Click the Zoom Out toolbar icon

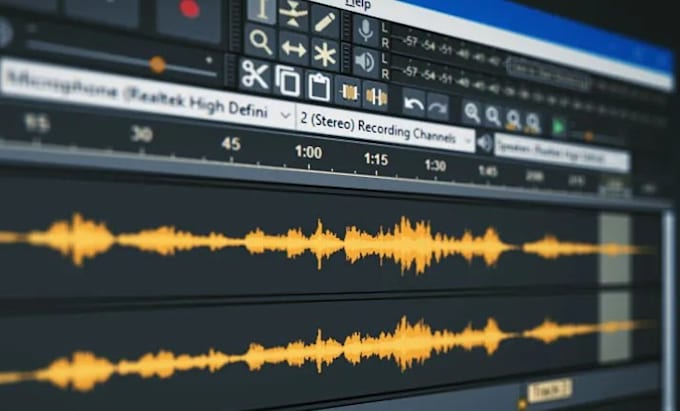point(493,116)
